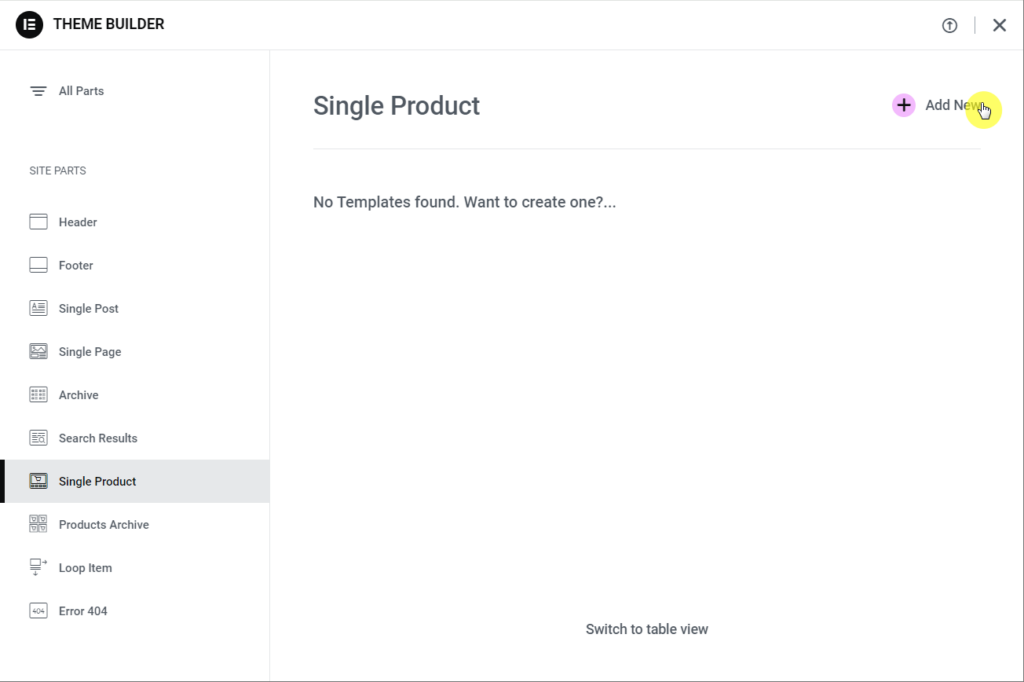Click the All Parts filter icon
The image size is (1024, 682).
coord(39,91)
